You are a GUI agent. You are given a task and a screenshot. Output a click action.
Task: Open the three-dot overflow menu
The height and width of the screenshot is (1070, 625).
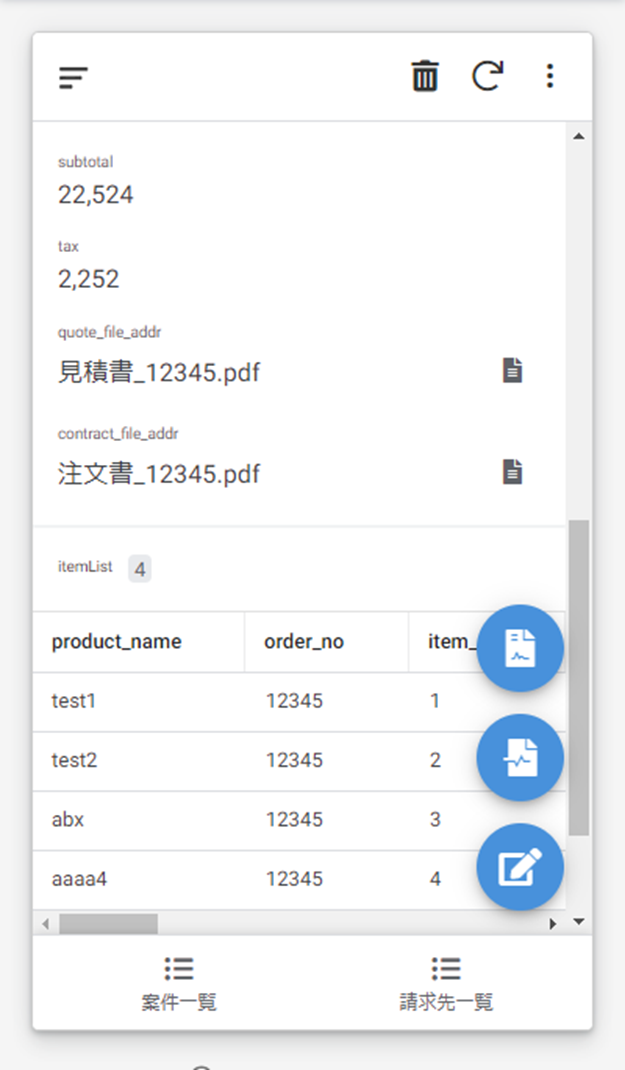tap(550, 75)
